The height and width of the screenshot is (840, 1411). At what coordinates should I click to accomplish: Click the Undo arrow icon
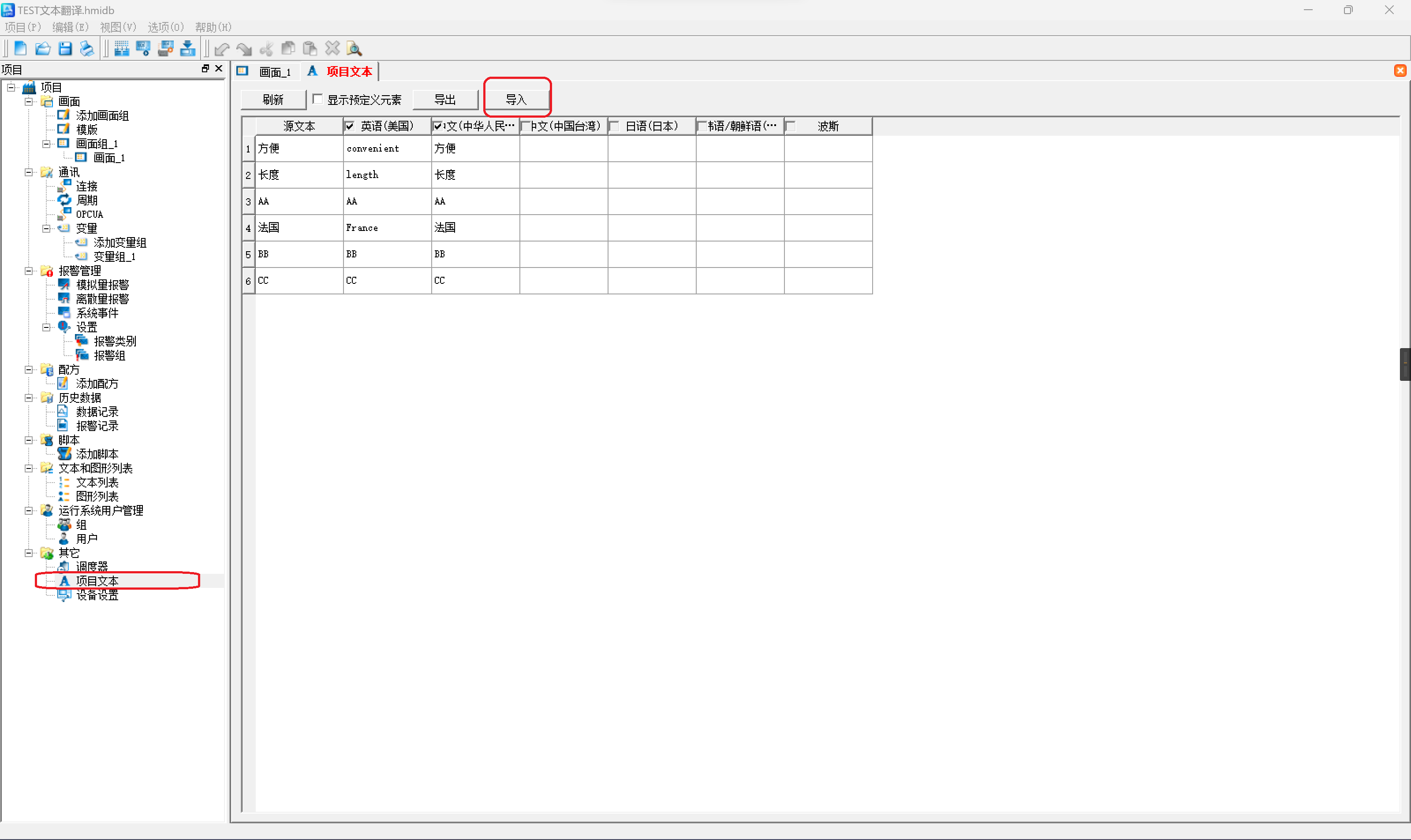pos(222,49)
